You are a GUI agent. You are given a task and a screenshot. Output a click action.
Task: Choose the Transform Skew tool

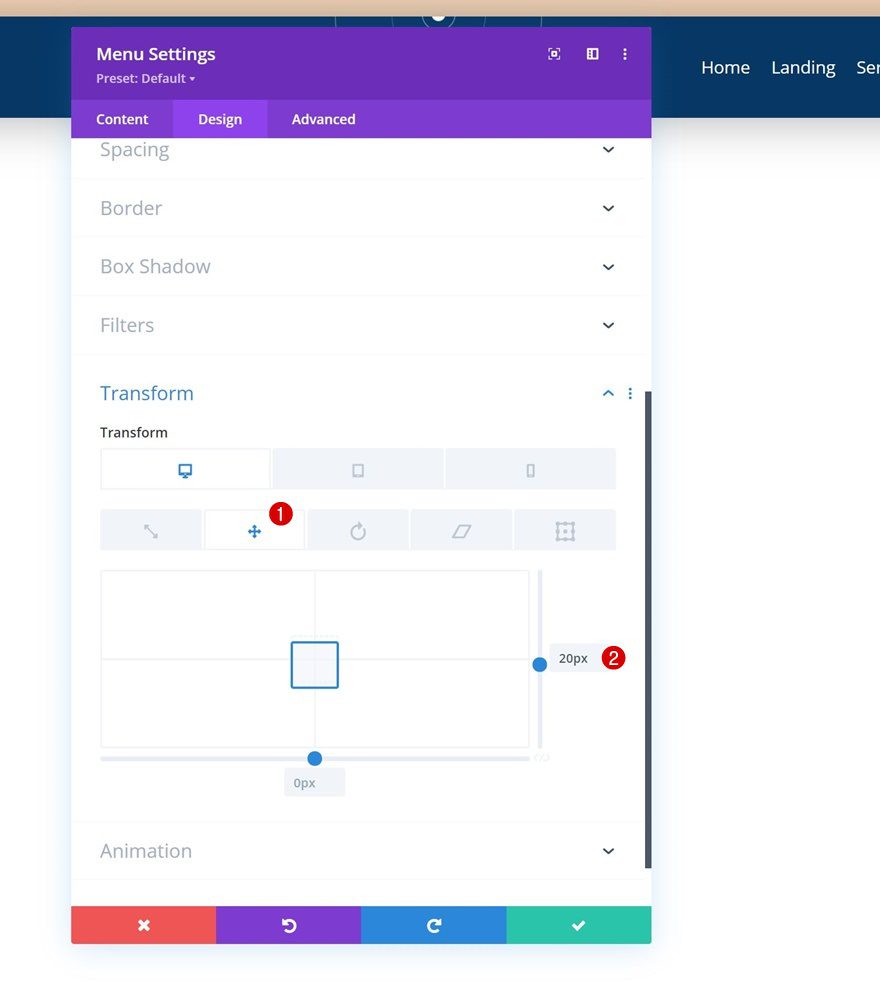(x=461, y=530)
